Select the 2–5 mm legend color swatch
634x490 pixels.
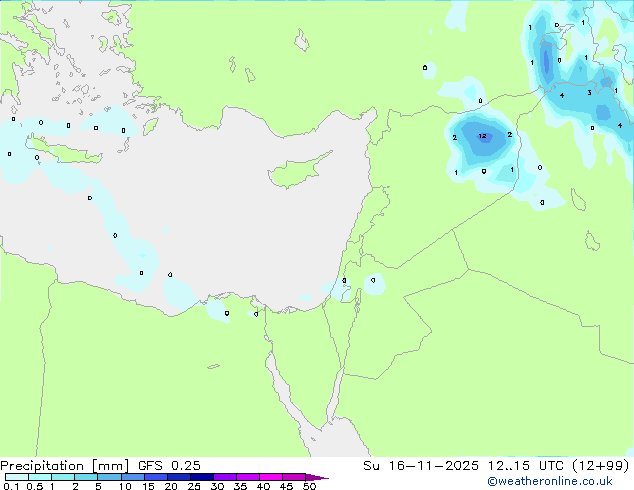[x=86, y=477]
